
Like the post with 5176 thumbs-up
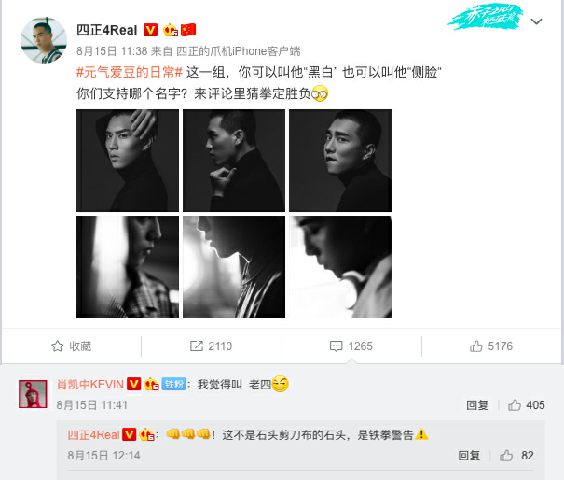tap(491, 346)
